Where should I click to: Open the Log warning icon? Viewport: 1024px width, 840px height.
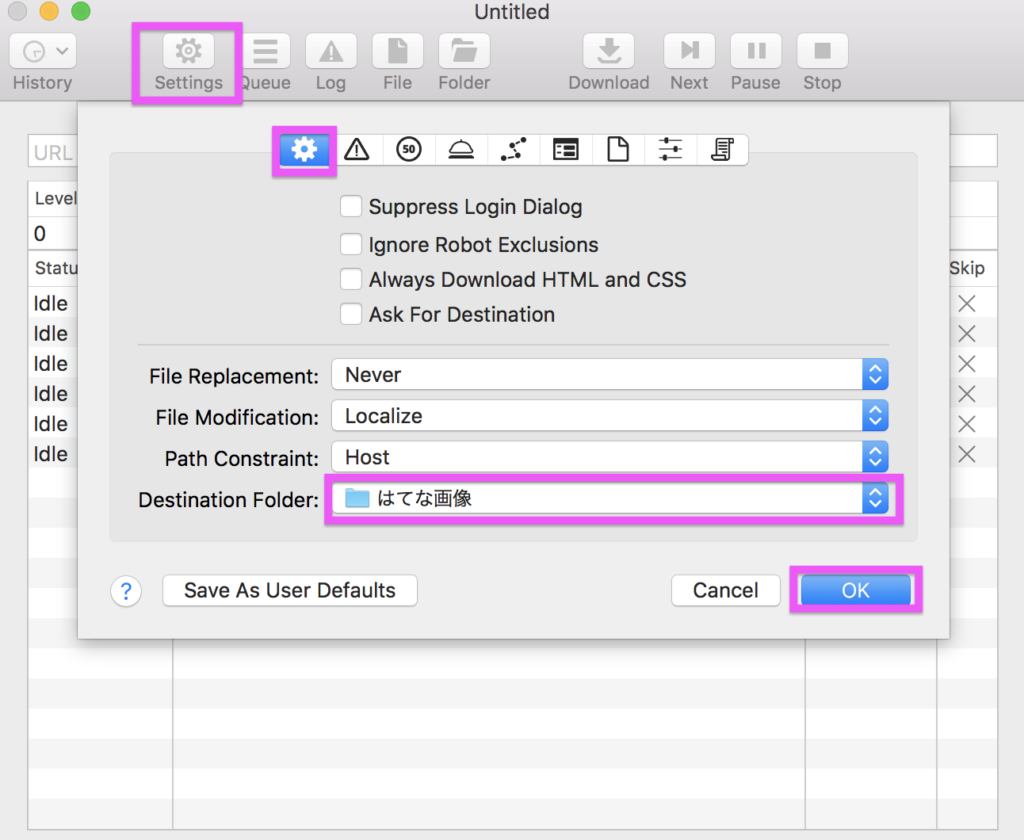[331, 51]
